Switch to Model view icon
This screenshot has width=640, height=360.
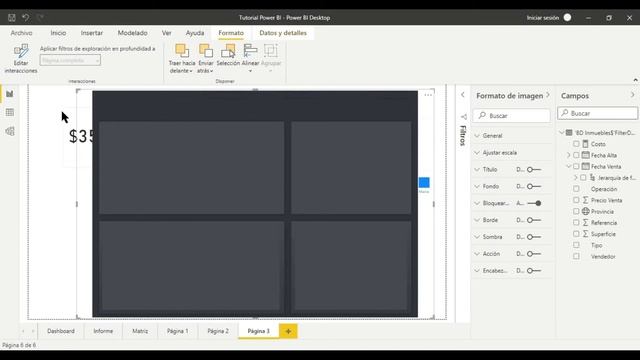[x=10, y=131]
